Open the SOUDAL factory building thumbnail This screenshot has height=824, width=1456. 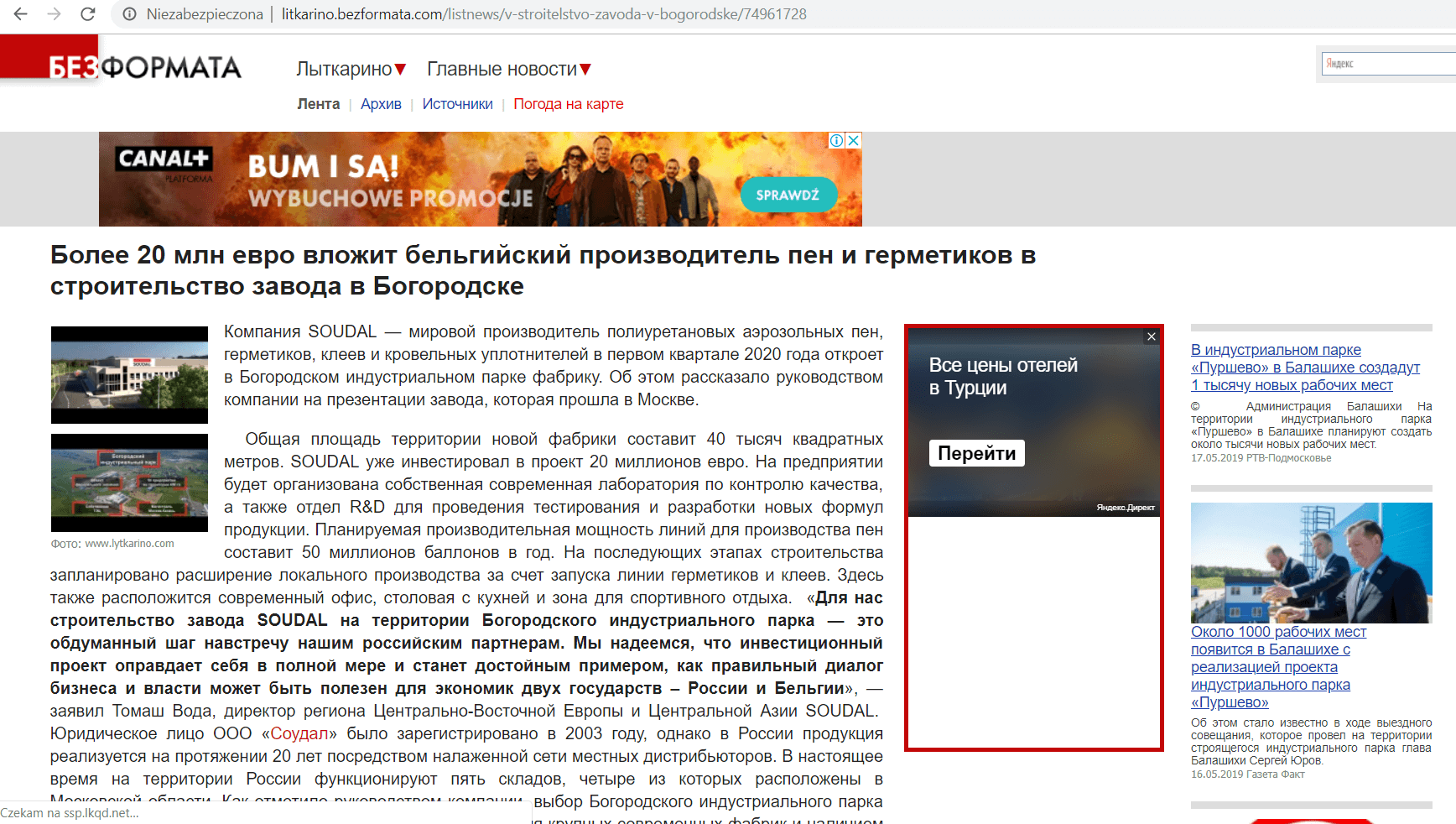pos(129,375)
